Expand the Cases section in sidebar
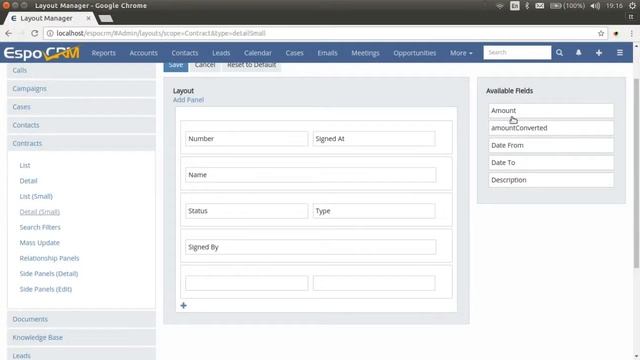Screen dimensions: 640x360 click(81, 107)
